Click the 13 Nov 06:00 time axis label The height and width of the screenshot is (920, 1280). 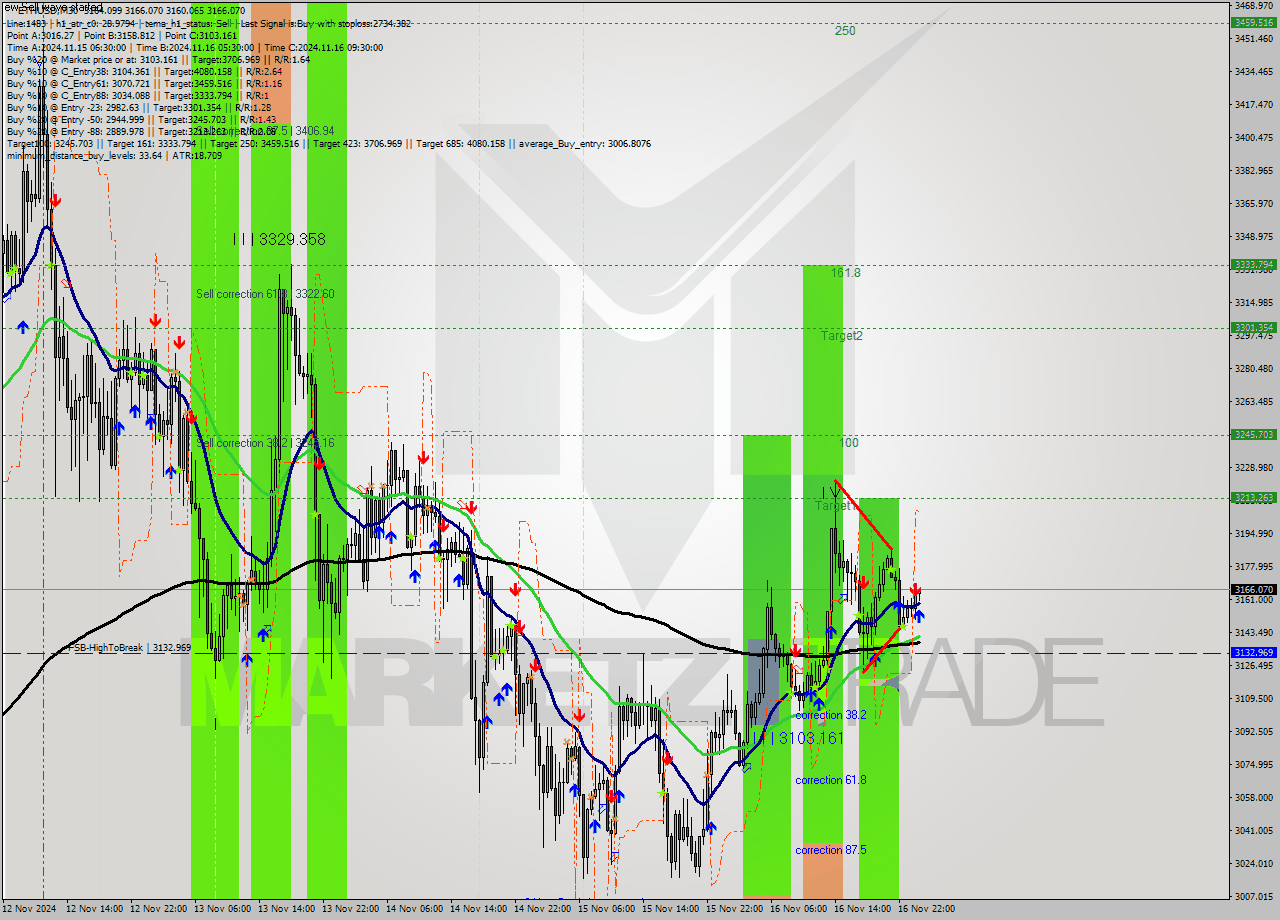tap(222, 909)
